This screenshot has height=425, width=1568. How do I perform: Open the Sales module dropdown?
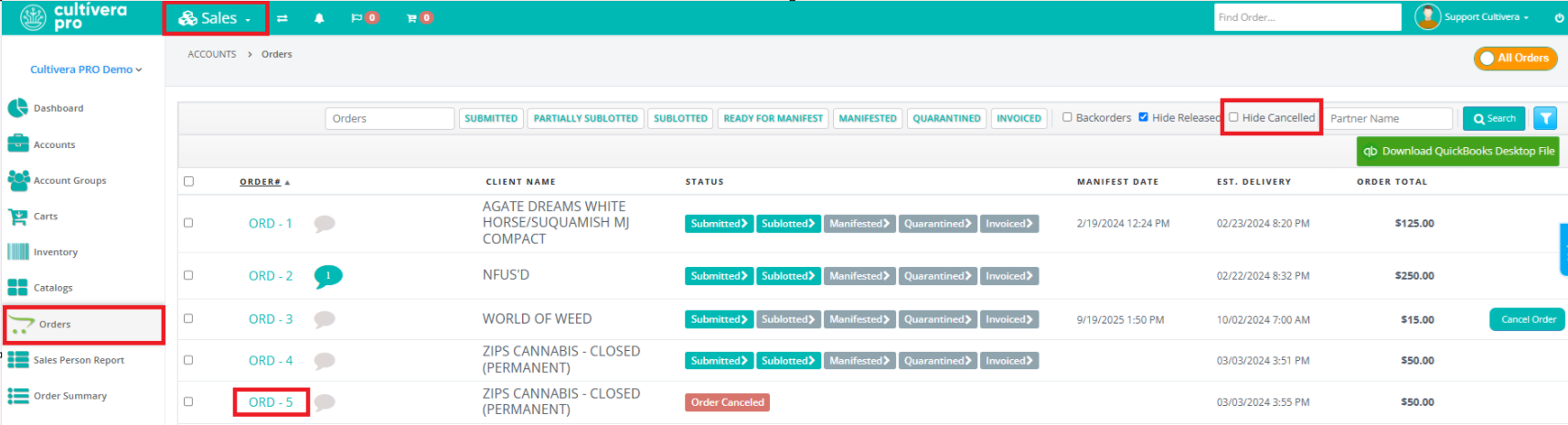coord(216,18)
